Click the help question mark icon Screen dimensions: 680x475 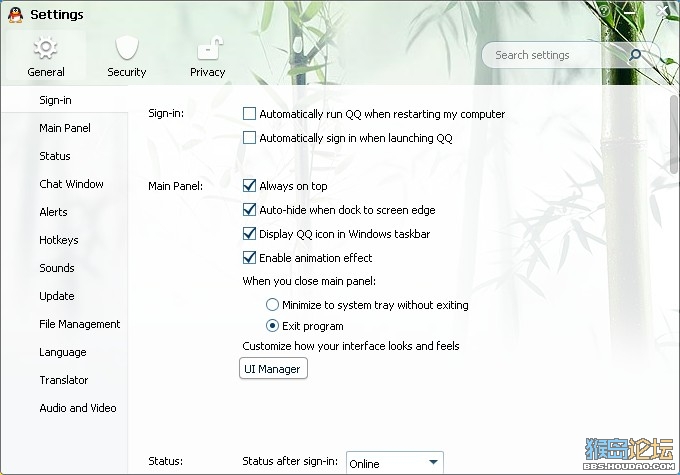click(x=605, y=10)
